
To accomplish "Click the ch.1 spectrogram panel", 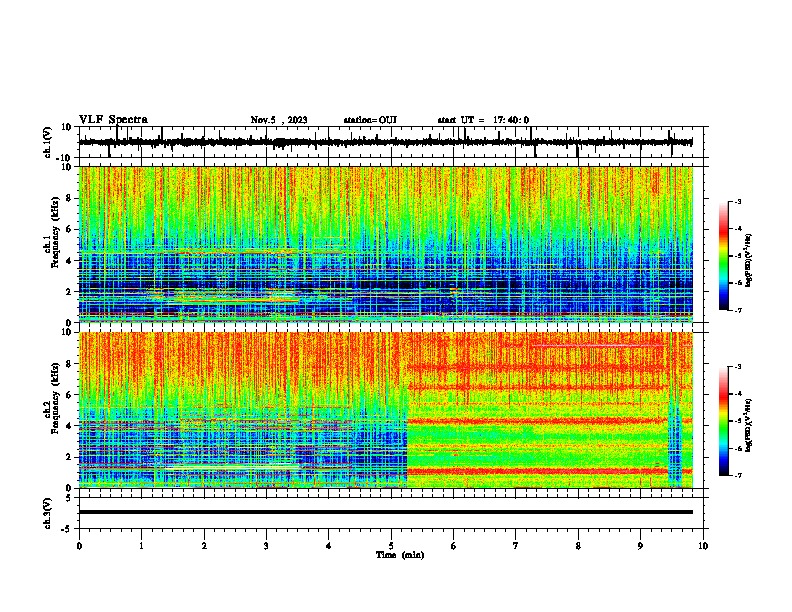I will click(386, 244).
